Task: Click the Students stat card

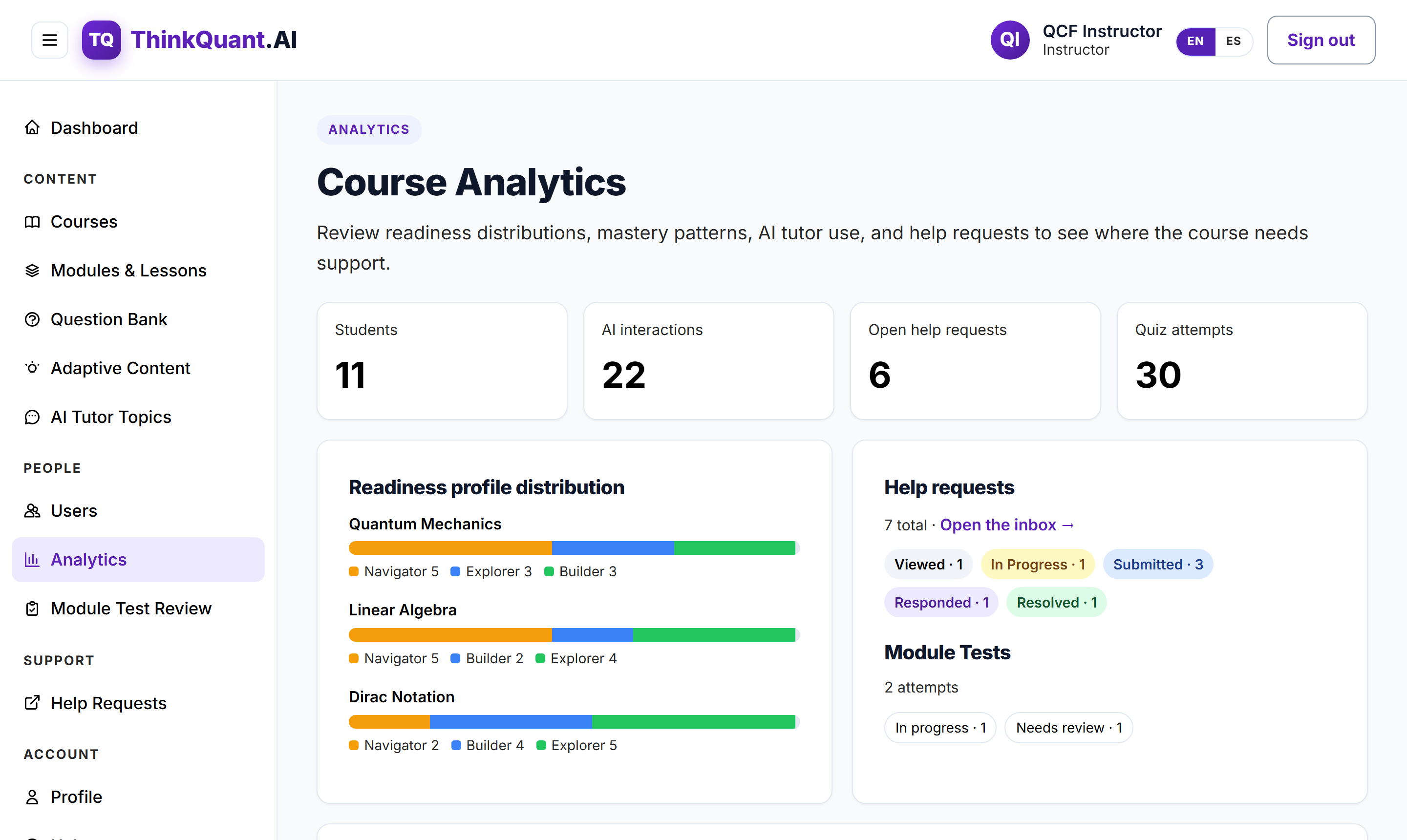Action: point(442,361)
